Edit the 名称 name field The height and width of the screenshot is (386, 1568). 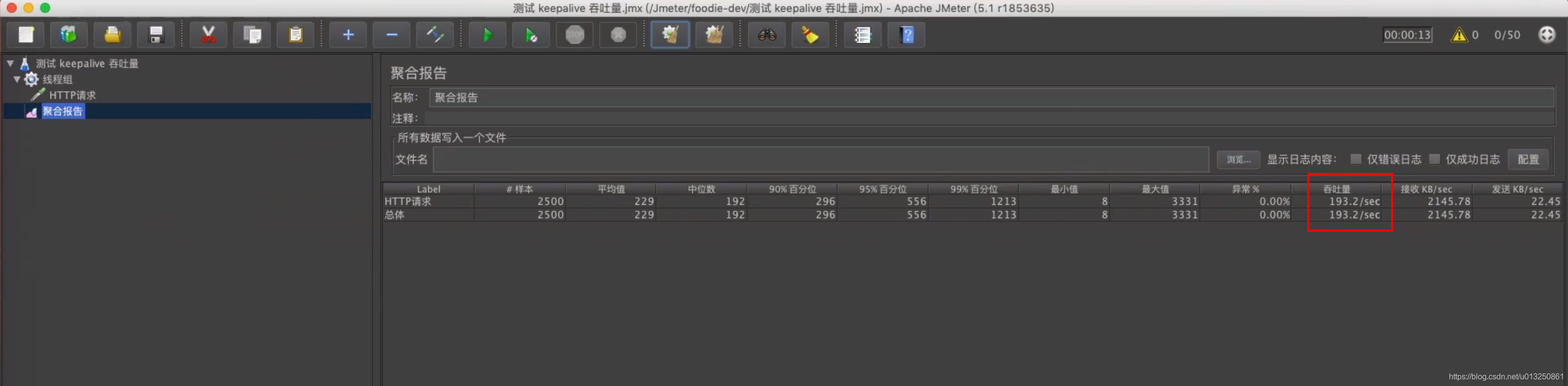tap(992, 97)
